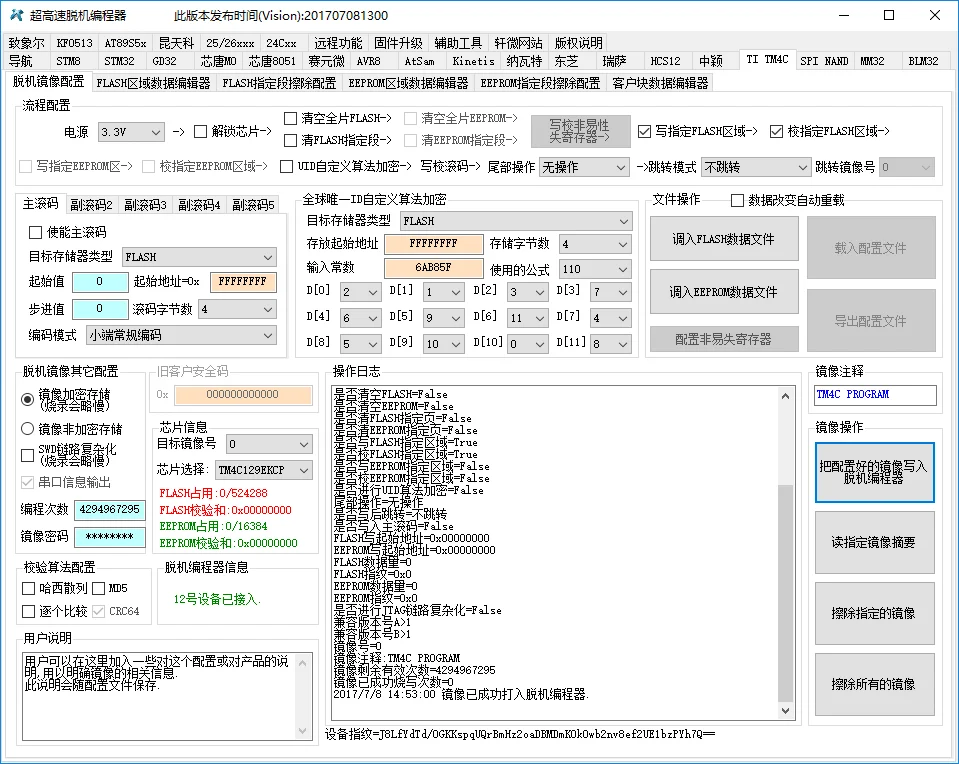959x764 pixels.
Task: Open the 存储字节数 dropdown
Action: coord(596,244)
